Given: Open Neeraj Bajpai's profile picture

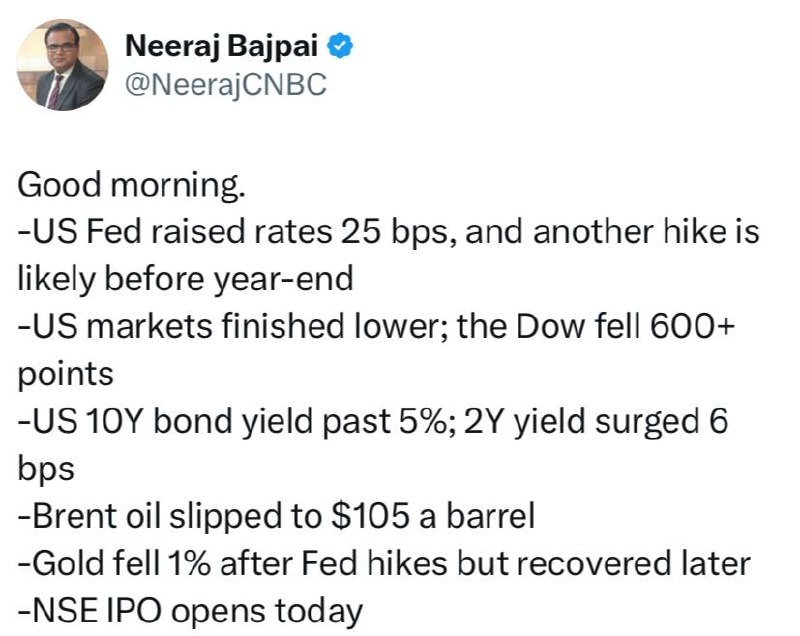Looking at the screenshot, I should pos(62,65).
